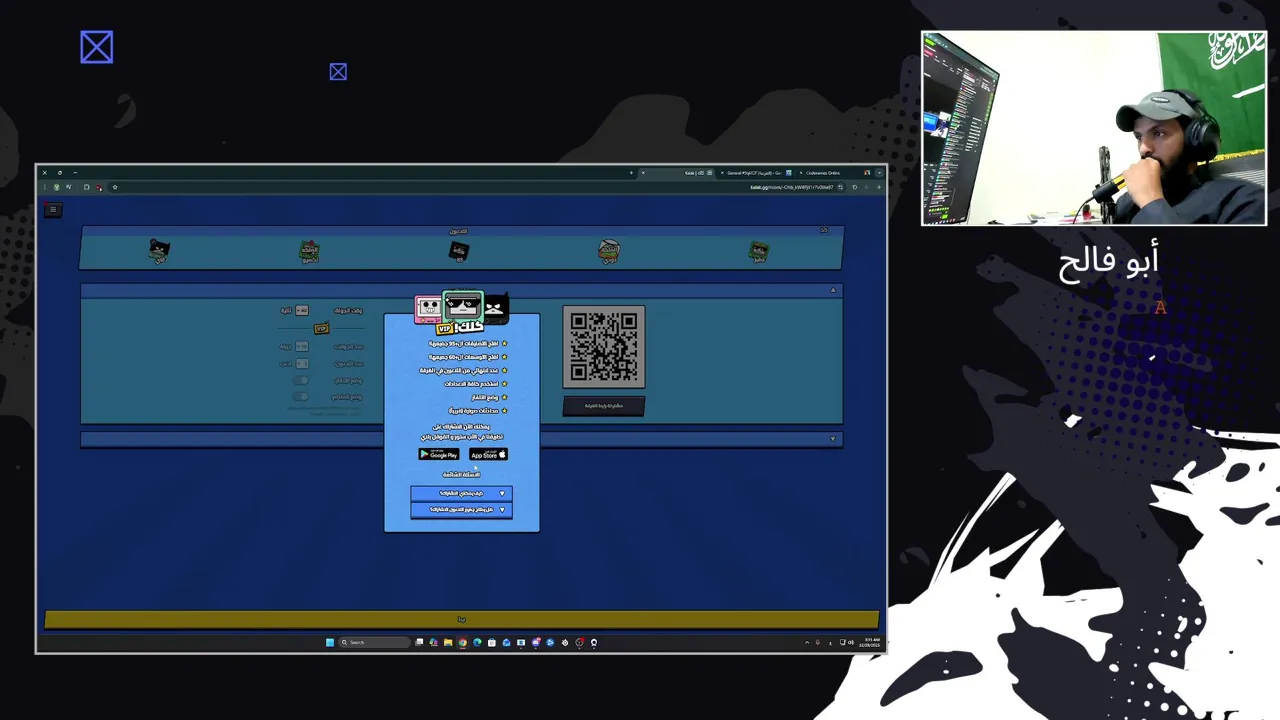Open the third numeric dropdown under the VIP badge
Image resolution: width=1280 pixels, height=720 pixels.
pos(302,363)
